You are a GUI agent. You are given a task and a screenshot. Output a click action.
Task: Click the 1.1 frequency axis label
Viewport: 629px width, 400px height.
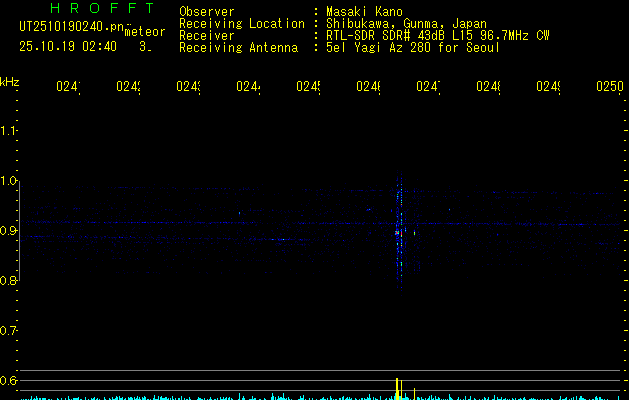10,131
